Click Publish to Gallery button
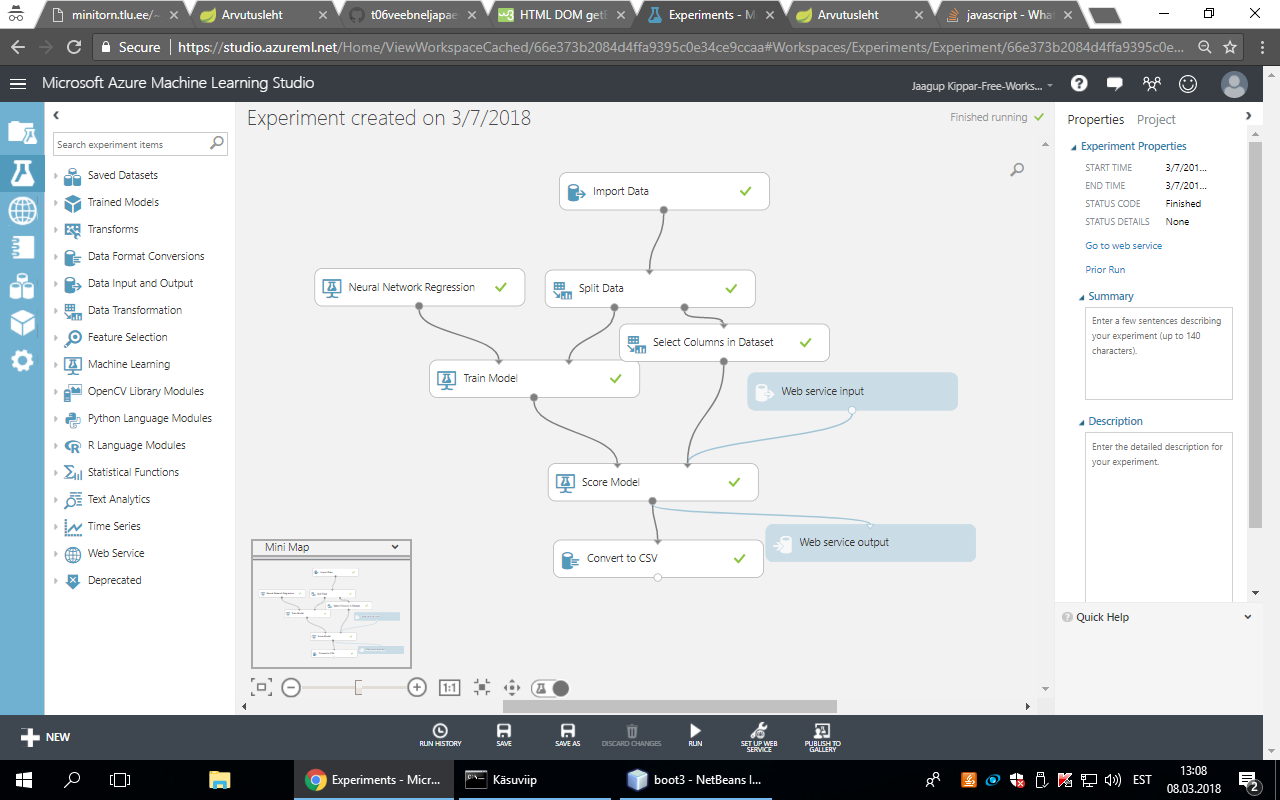This screenshot has width=1280, height=800. pyautogui.click(x=822, y=738)
